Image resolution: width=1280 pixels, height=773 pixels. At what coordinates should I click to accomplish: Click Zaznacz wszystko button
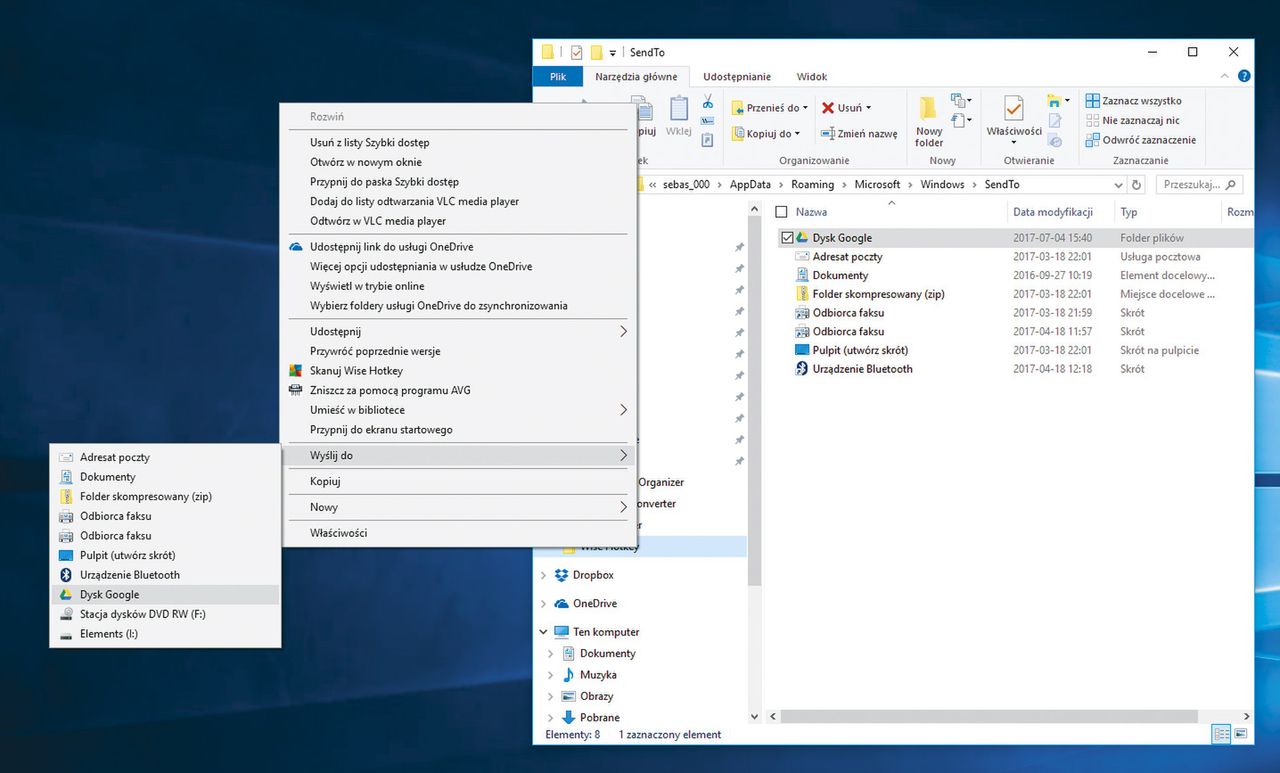(1134, 101)
